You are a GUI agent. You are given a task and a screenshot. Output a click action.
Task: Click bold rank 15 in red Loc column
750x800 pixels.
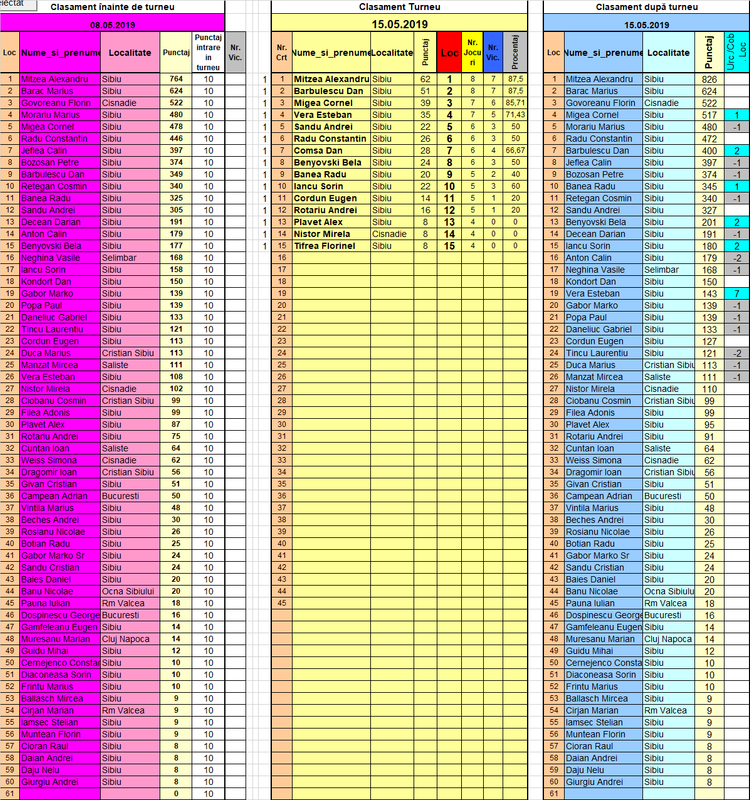pyautogui.click(x=449, y=246)
